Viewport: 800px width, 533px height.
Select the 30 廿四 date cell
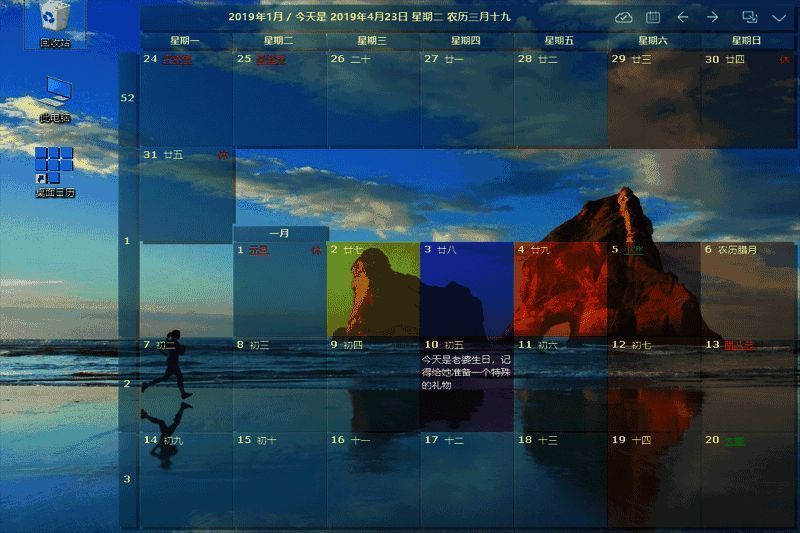[748, 99]
